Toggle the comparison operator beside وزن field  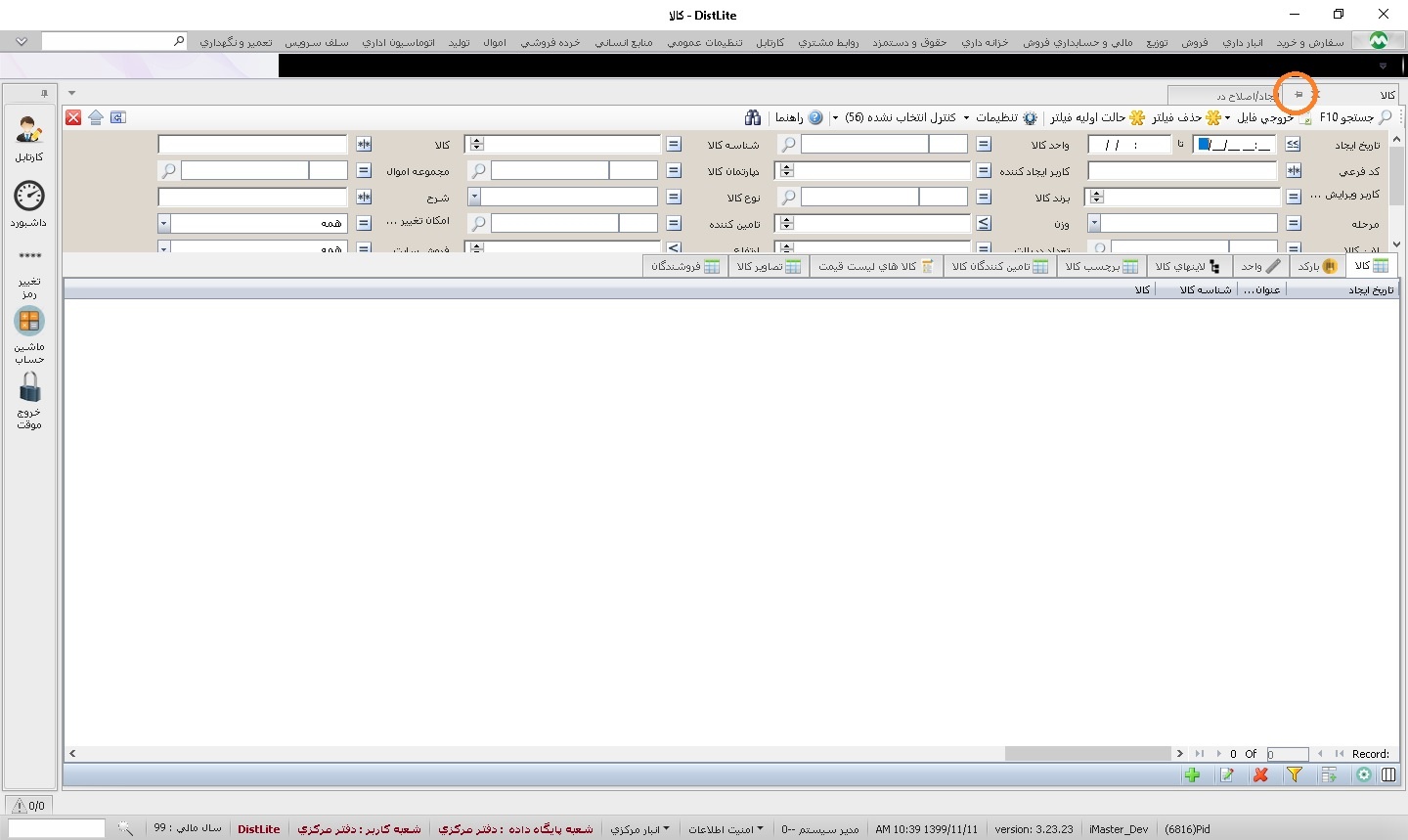984,224
